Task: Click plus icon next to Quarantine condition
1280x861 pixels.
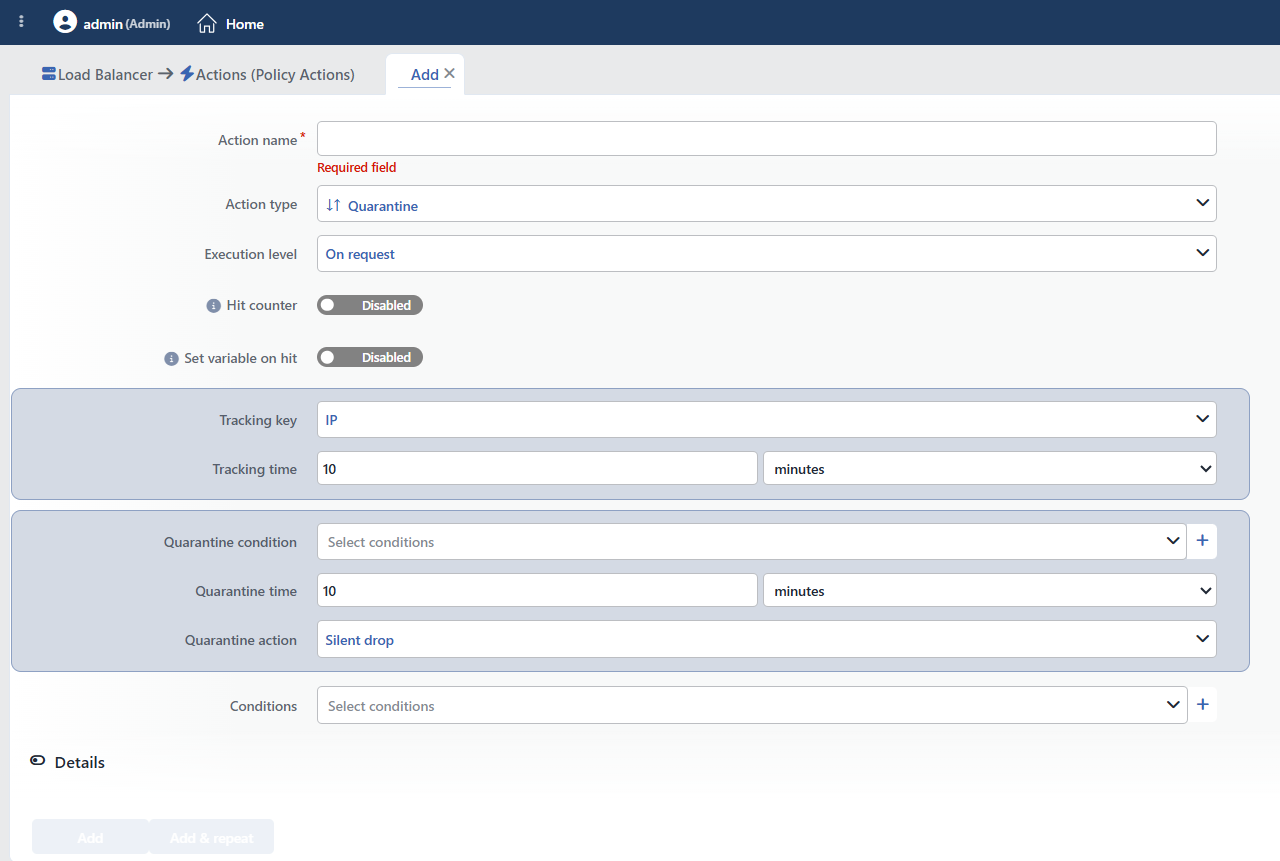Action: pos(1202,541)
